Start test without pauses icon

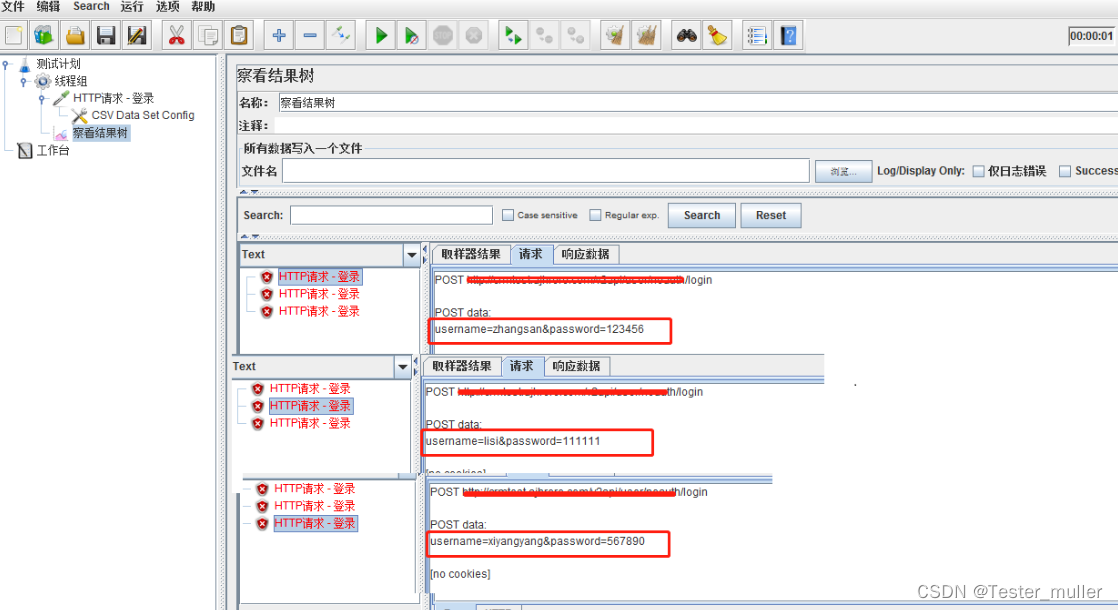[x=411, y=35]
